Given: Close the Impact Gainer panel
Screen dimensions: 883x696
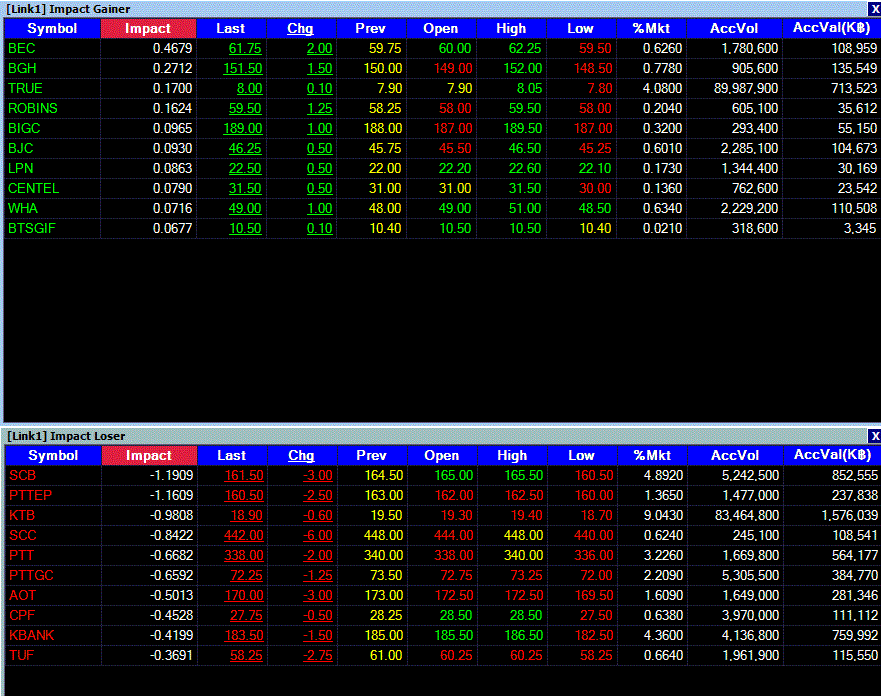Looking at the screenshot, I should click(x=875, y=9).
